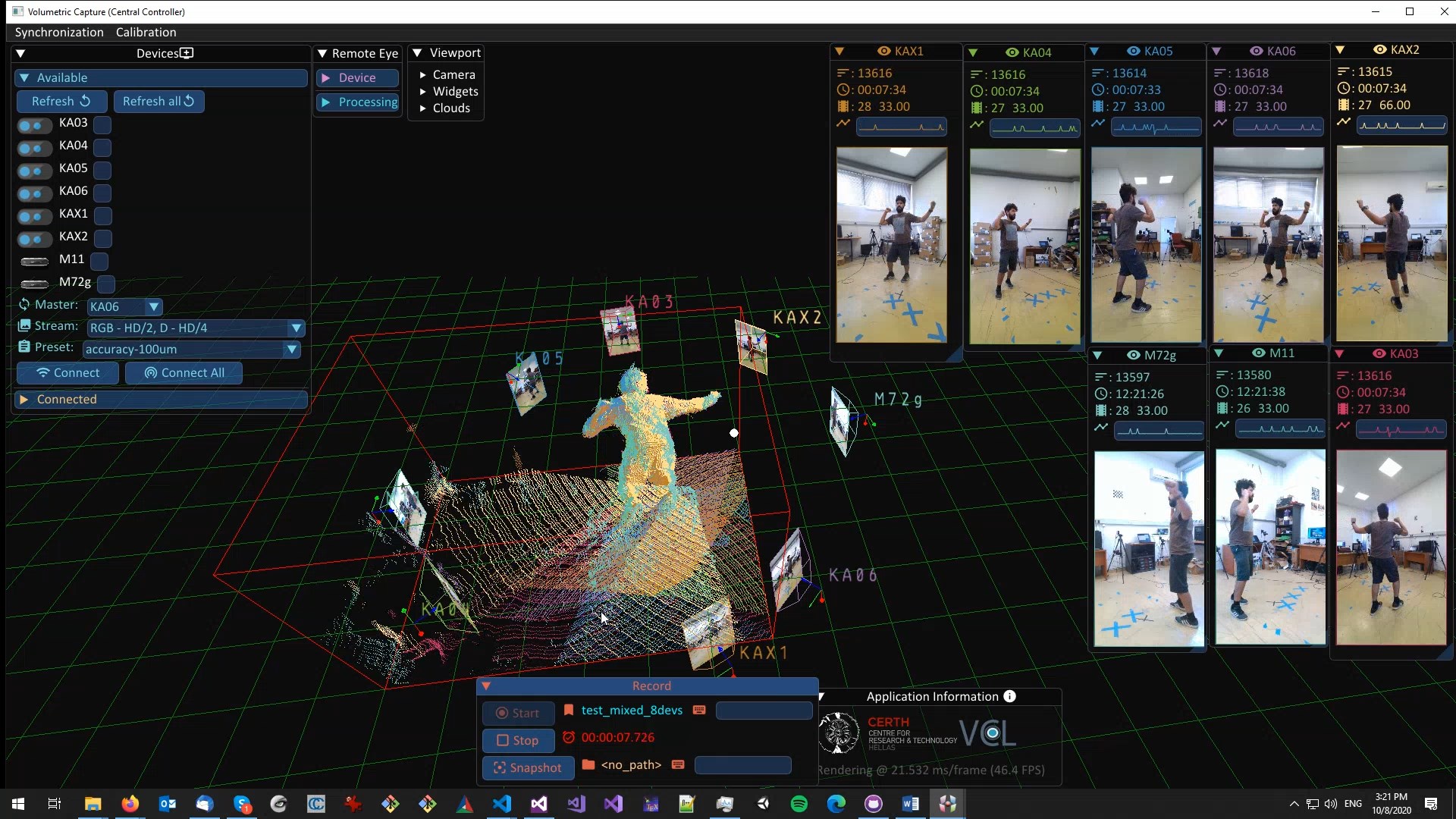Open the Calibration menu
The image size is (1456, 819).
(x=146, y=32)
